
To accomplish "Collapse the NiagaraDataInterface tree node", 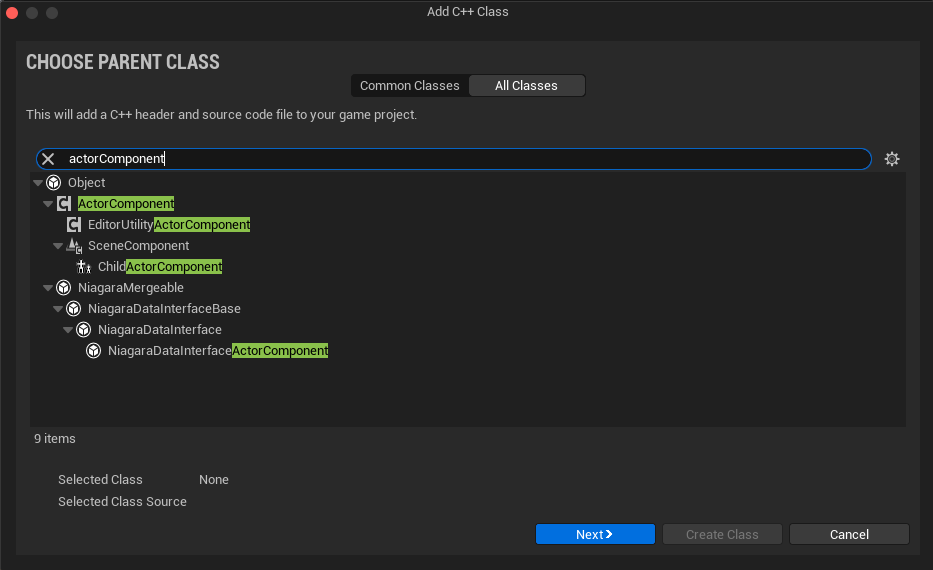I will pos(68,330).
